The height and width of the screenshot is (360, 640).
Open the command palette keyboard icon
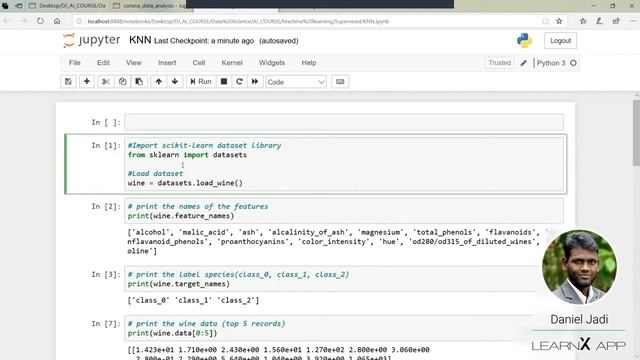[340, 82]
